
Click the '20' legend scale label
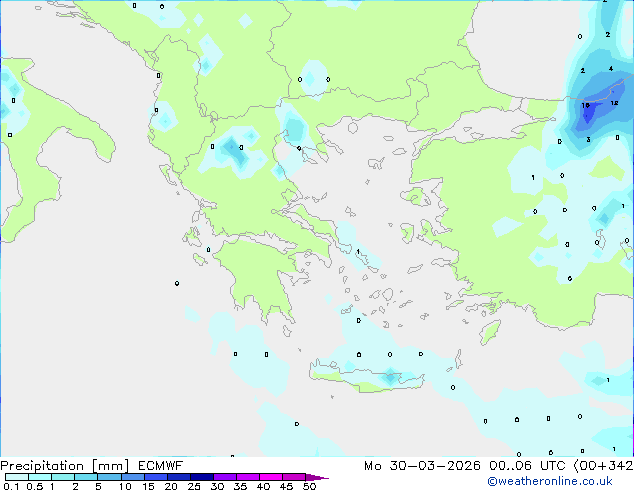point(171,486)
